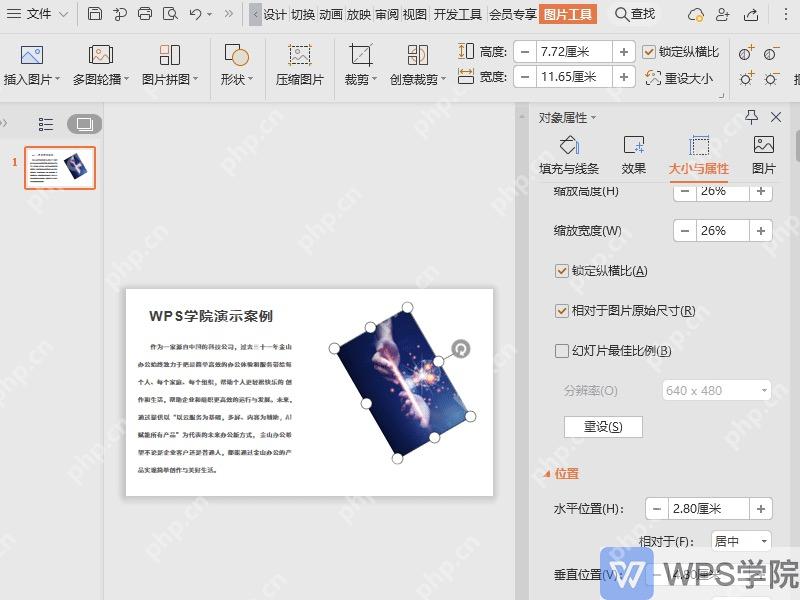Click the Print Preview icon
The height and width of the screenshot is (600, 800).
click(x=170, y=14)
